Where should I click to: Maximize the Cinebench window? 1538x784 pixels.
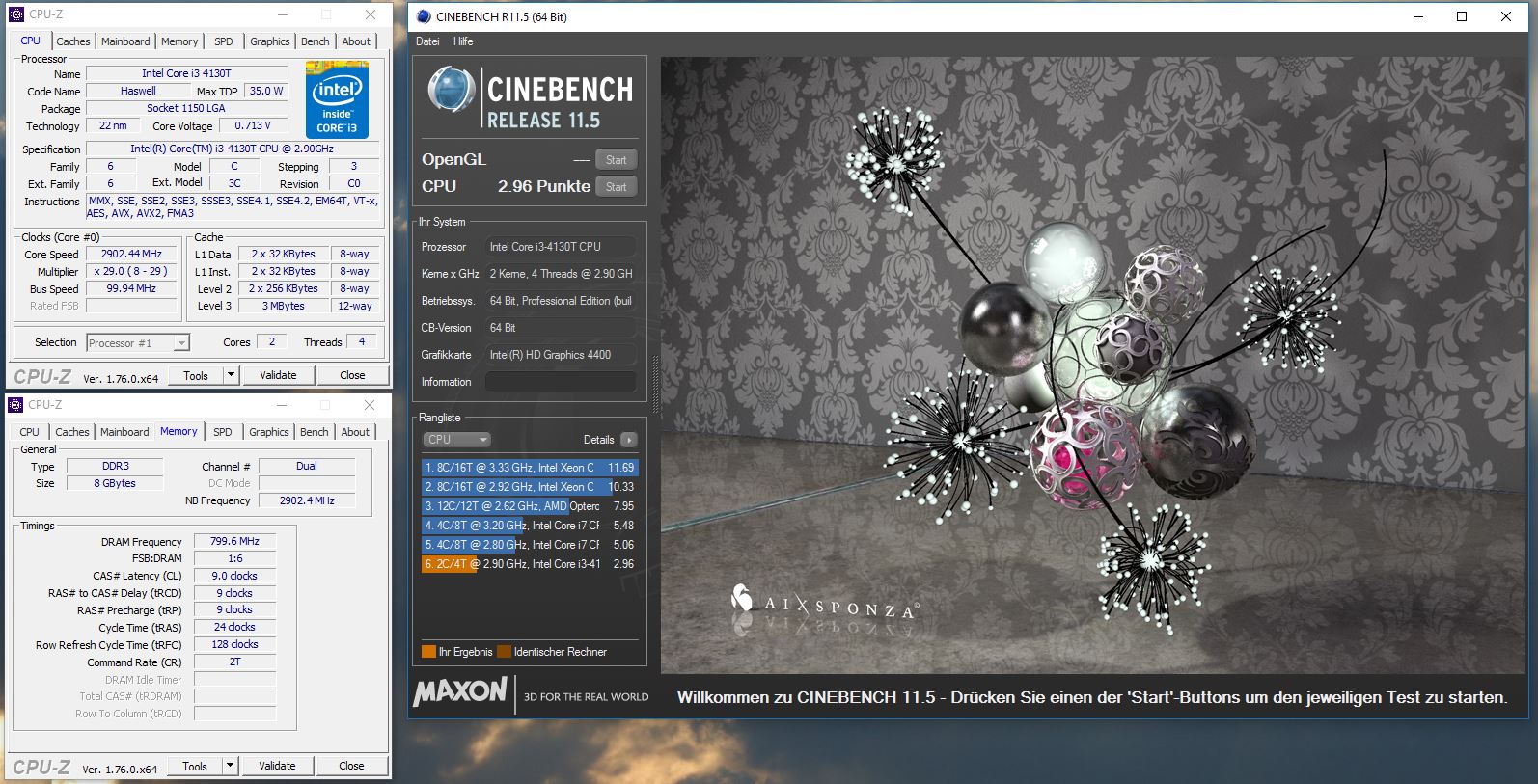coord(1462,16)
